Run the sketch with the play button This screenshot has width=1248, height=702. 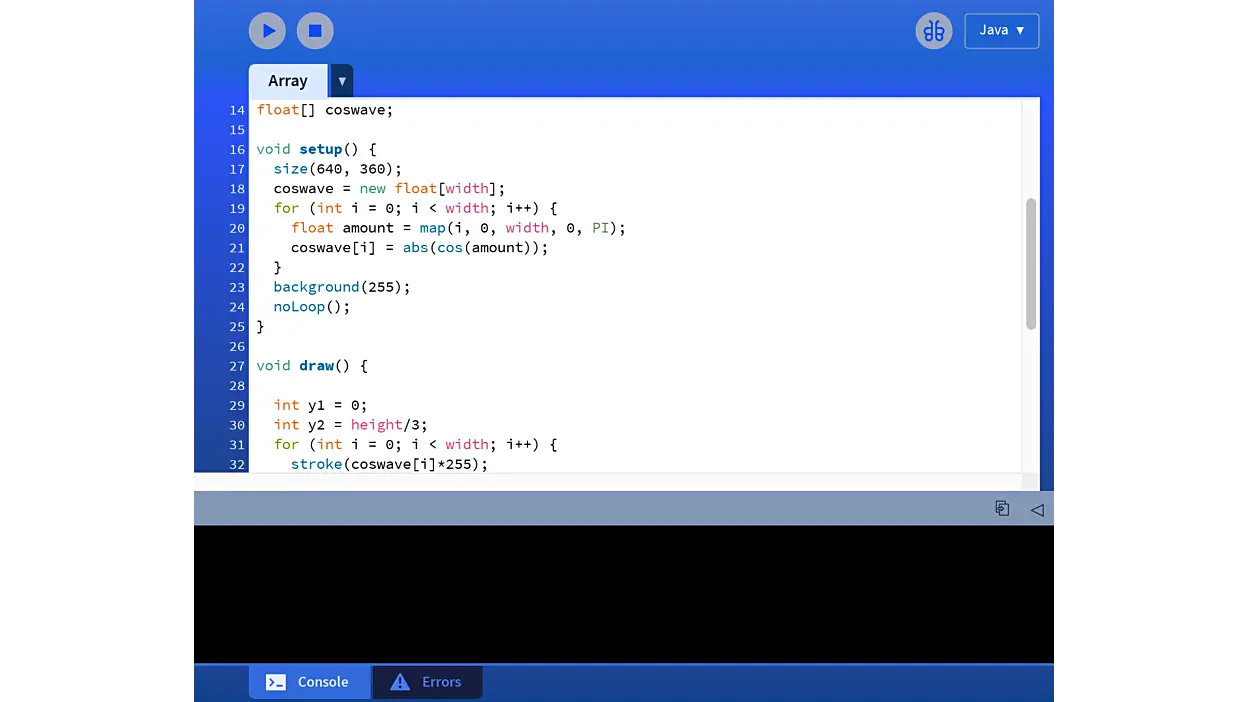pyautogui.click(x=267, y=31)
